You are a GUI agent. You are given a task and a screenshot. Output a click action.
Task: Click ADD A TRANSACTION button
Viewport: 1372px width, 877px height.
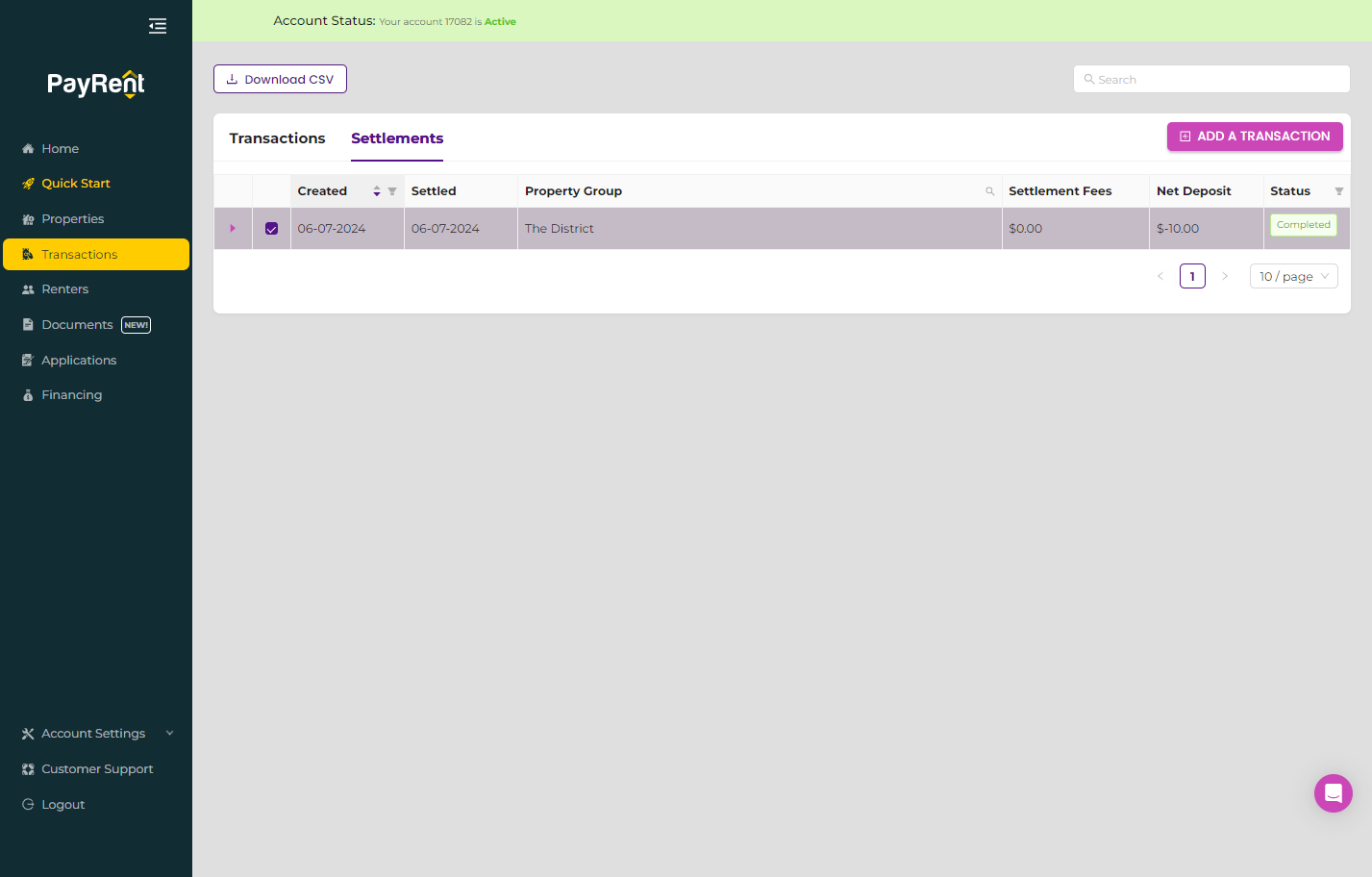click(x=1255, y=137)
